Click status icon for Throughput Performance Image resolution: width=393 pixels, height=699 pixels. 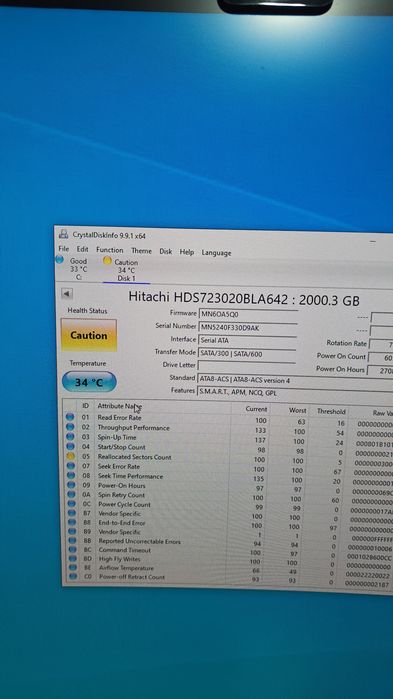[x=70, y=427]
